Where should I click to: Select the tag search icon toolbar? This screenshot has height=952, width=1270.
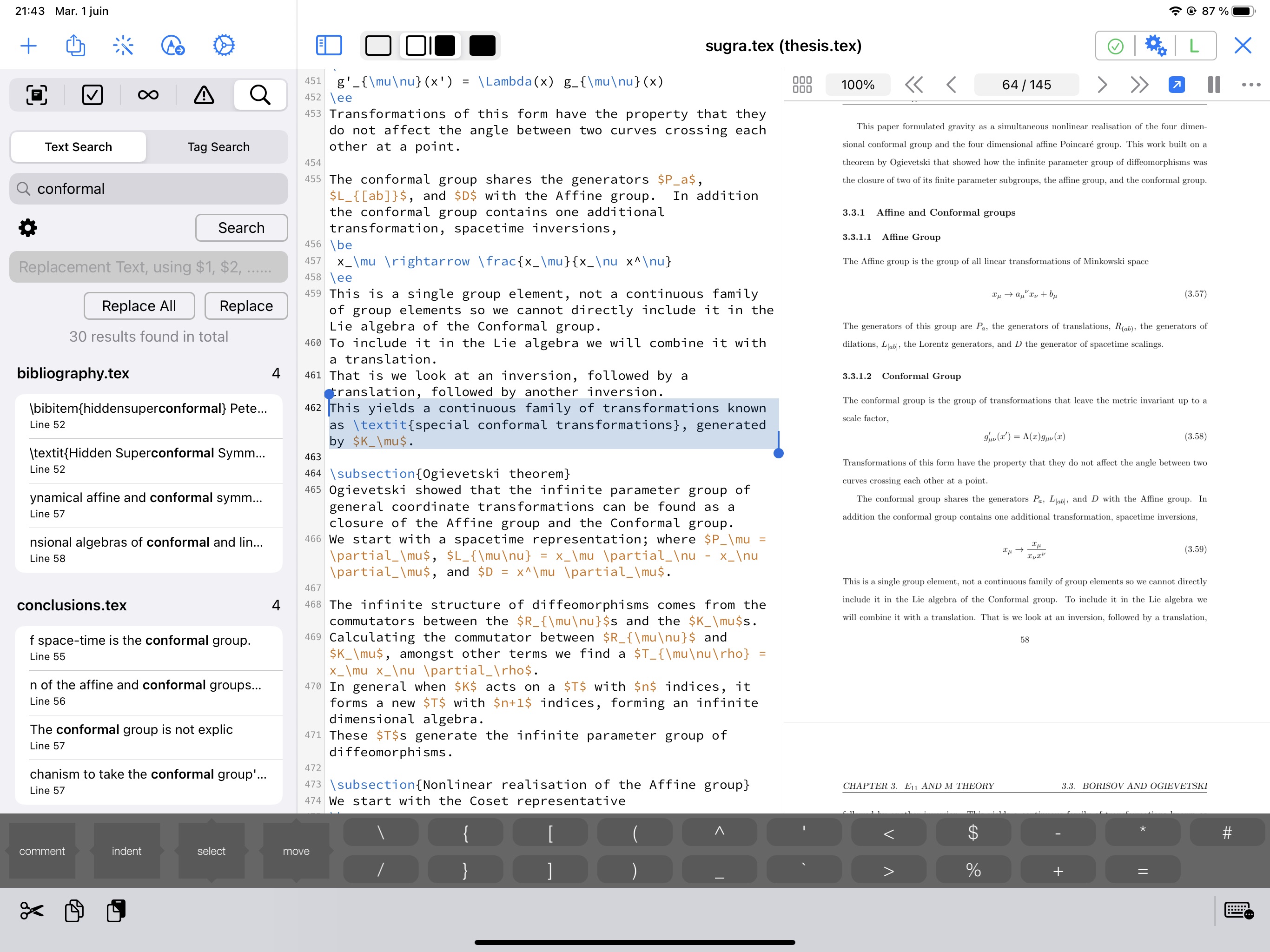(x=218, y=147)
